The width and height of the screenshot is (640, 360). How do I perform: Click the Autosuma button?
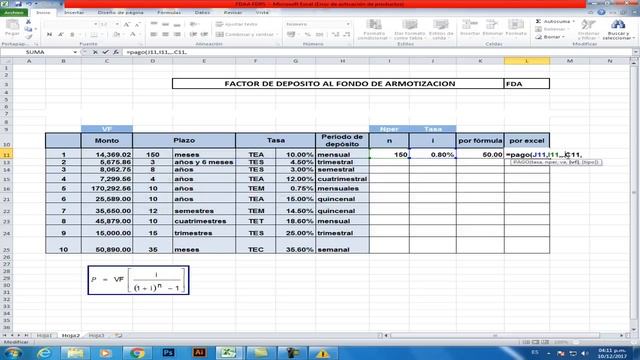coord(555,21)
